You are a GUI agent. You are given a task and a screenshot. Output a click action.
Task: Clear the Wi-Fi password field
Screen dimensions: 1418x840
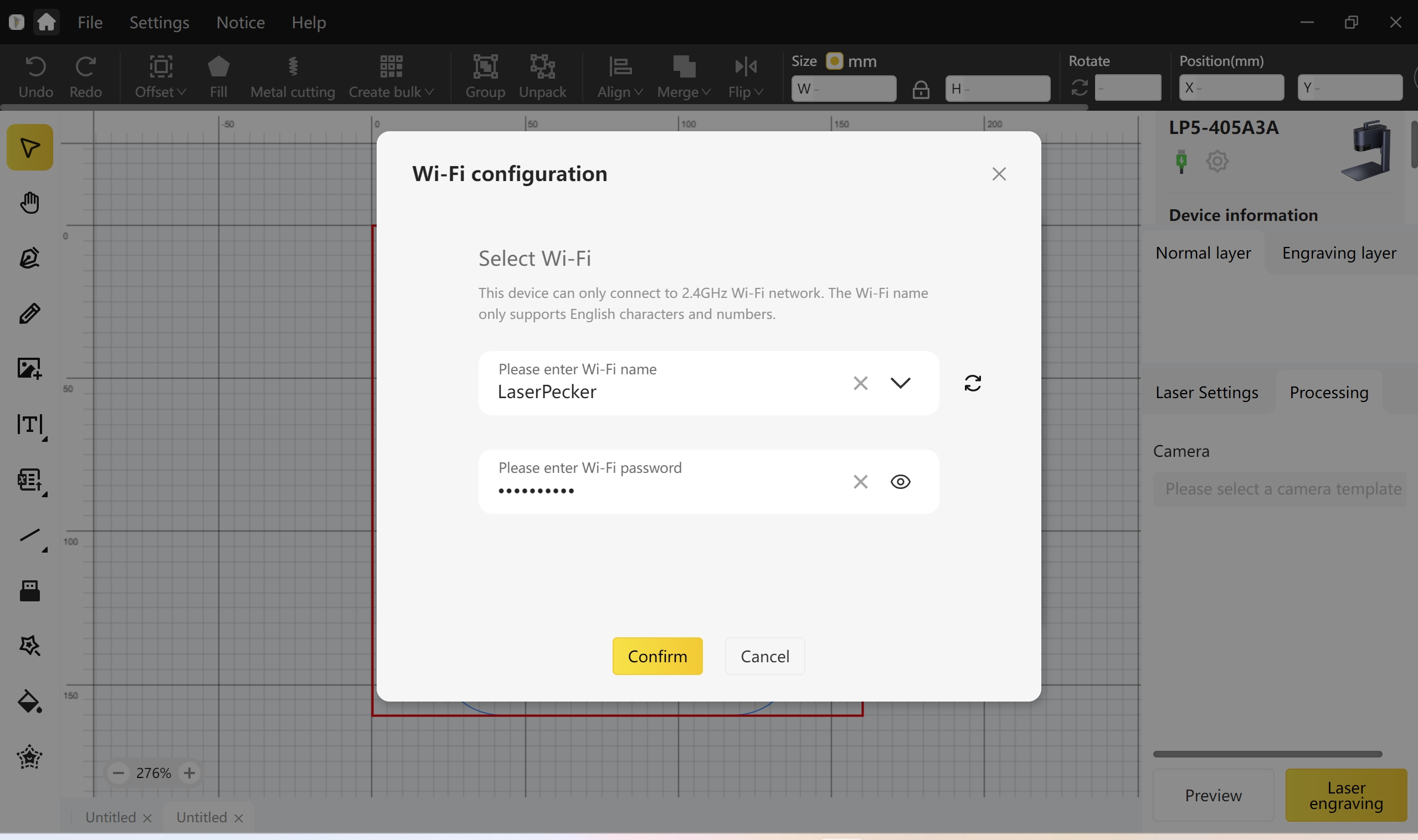(860, 482)
